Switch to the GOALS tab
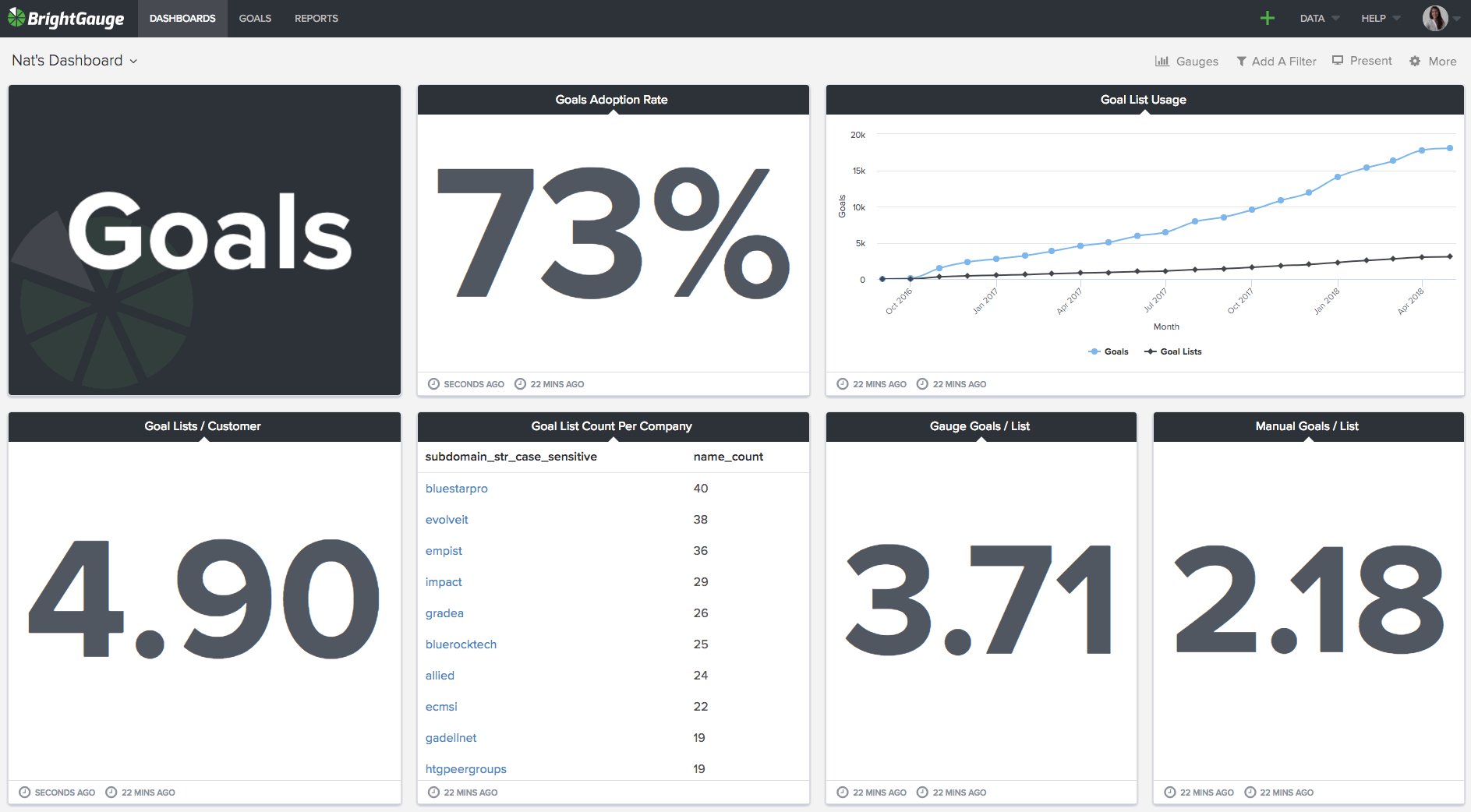 click(x=255, y=18)
